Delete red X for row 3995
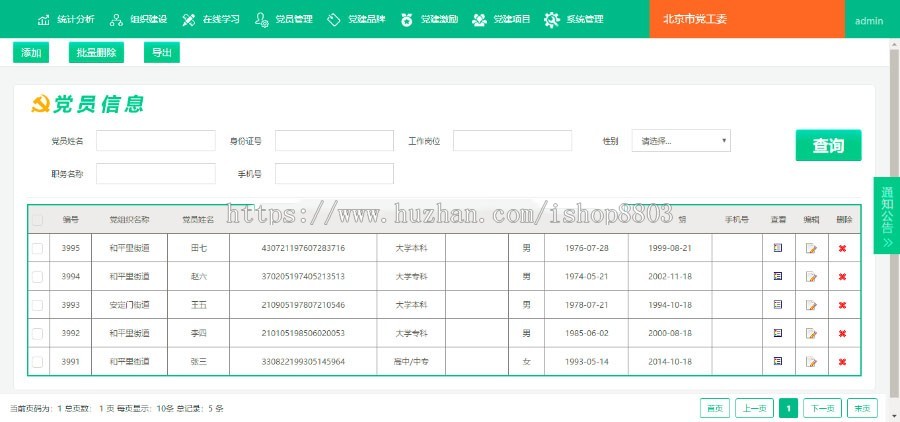The height and width of the screenshot is (422, 900). [842, 248]
